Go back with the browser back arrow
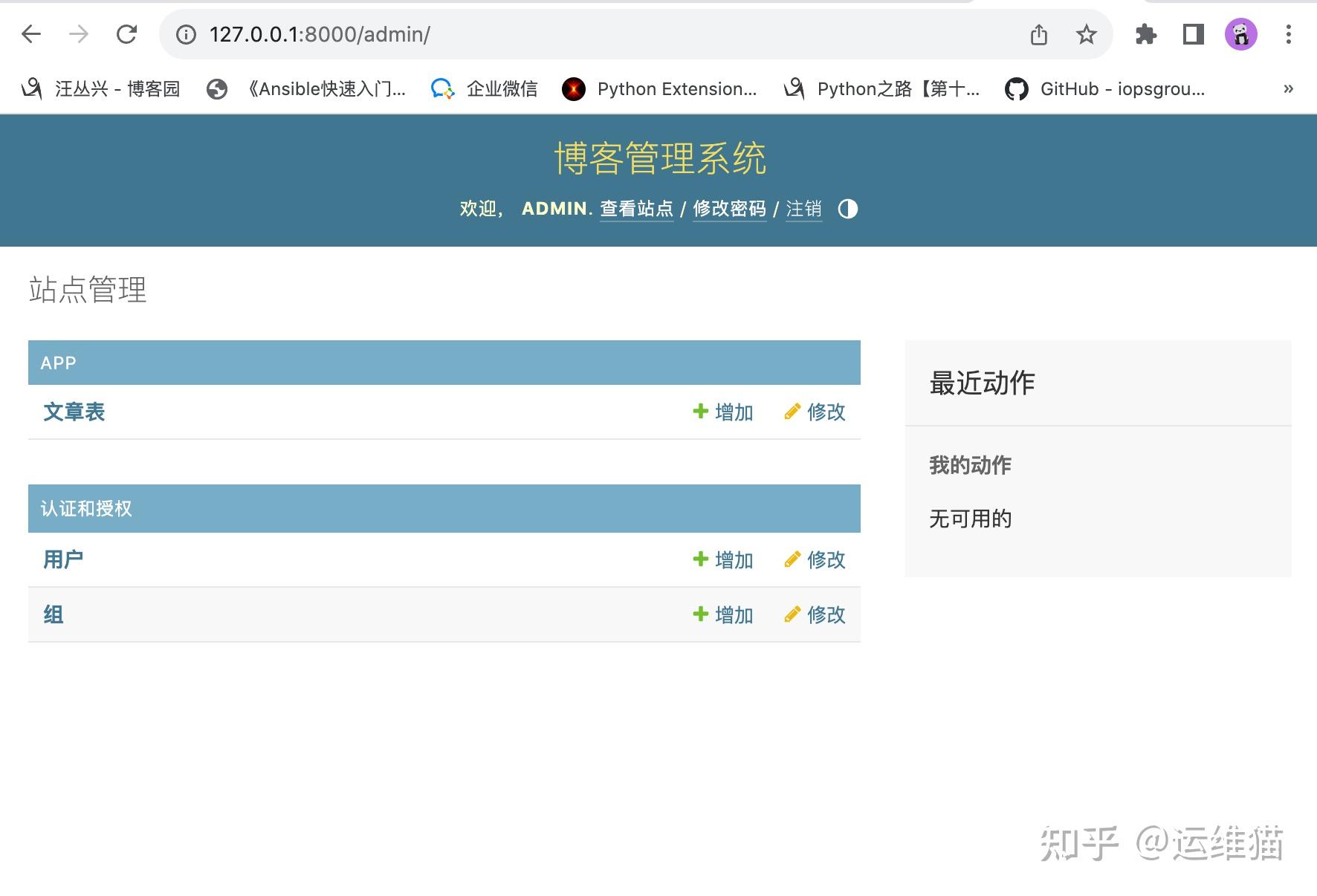1317x896 pixels. click(x=31, y=34)
